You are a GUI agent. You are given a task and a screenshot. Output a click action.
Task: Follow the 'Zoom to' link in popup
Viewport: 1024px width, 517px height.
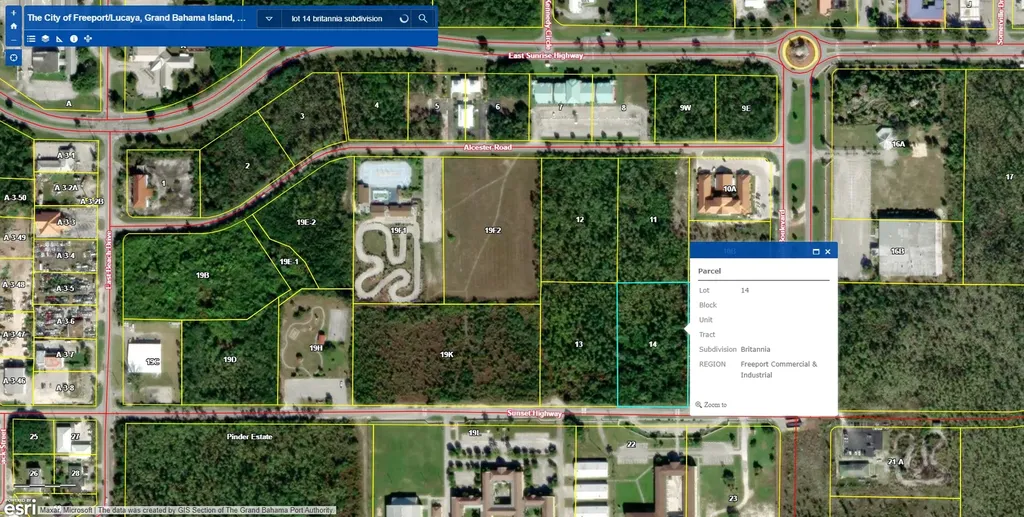(x=711, y=405)
